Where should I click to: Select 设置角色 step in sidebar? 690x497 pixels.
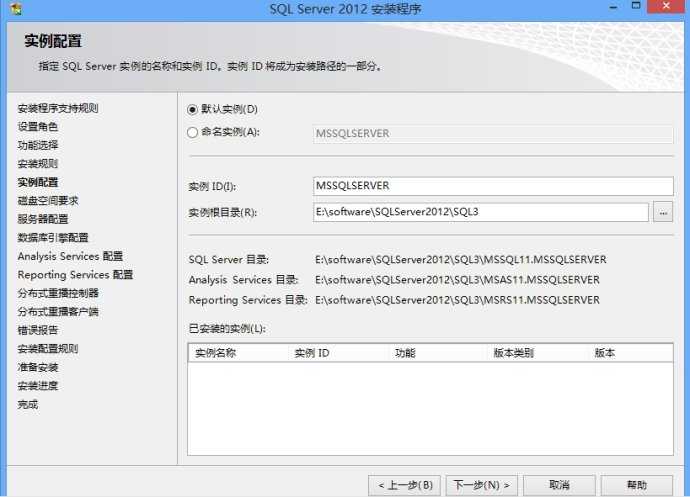click(38, 127)
